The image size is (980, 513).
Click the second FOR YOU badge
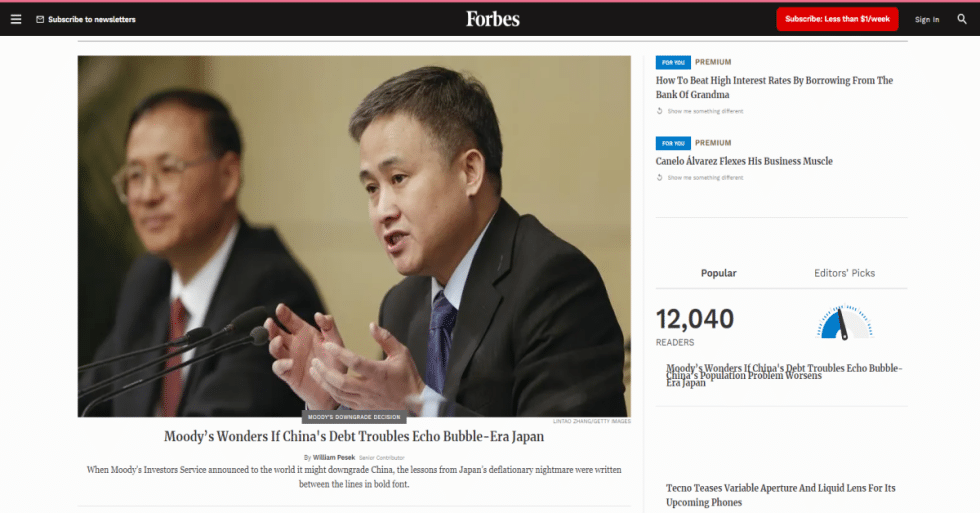pos(673,143)
